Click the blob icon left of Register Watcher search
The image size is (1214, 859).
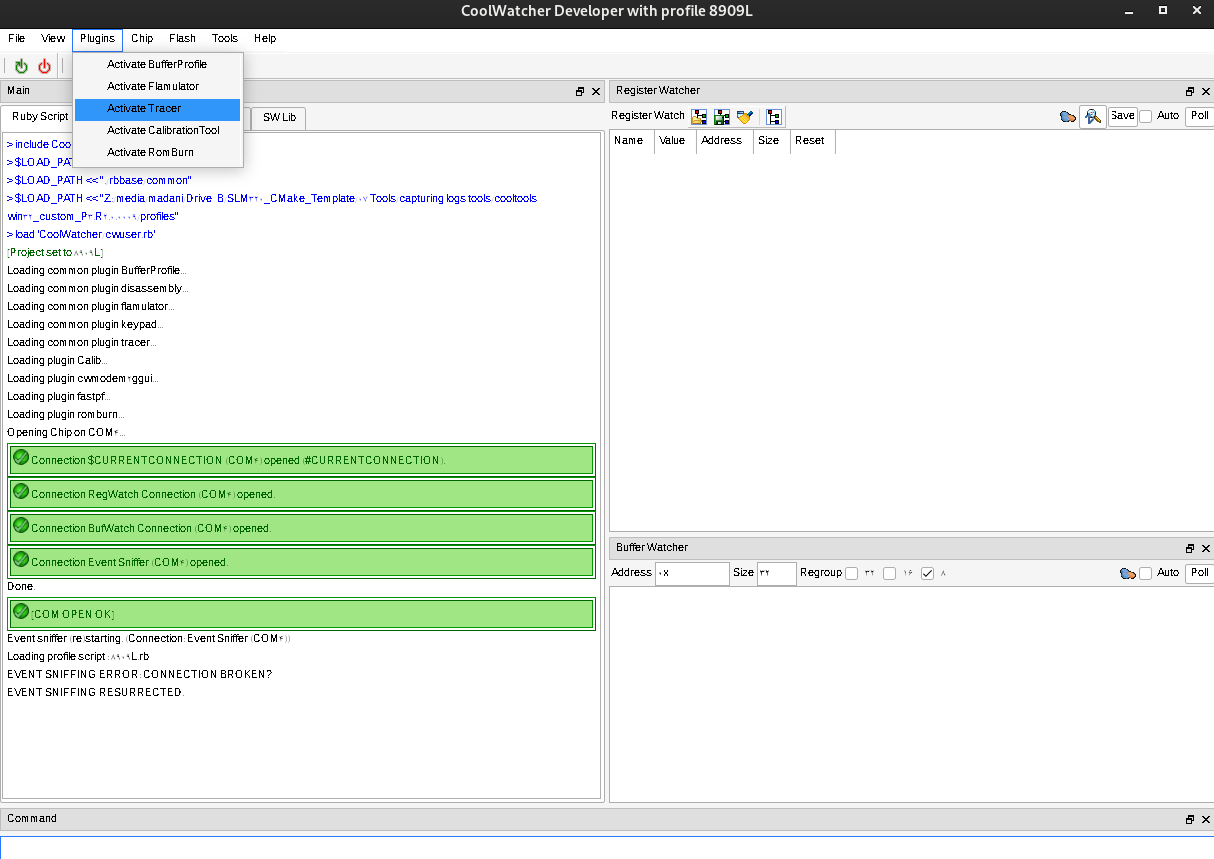click(x=1068, y=116)
